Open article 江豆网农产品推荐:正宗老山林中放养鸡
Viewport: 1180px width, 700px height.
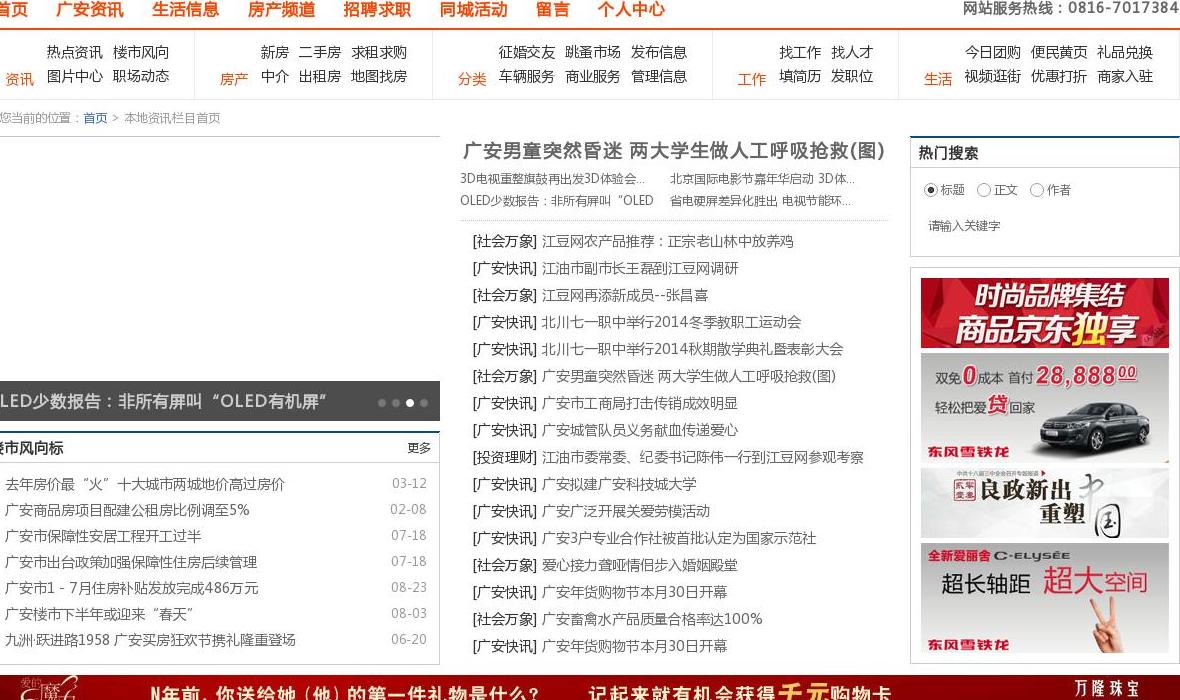[668, 242]
